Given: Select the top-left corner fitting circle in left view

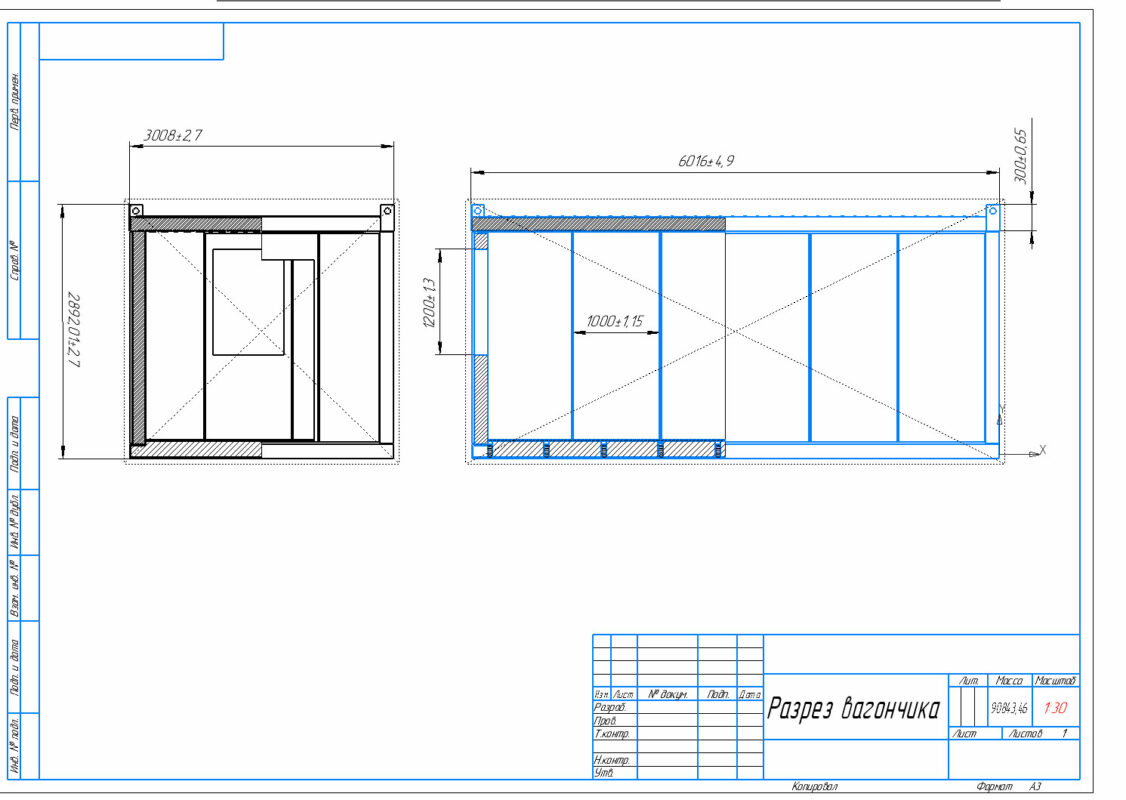Looking at the screenshot, I should [x=136, y=210].
